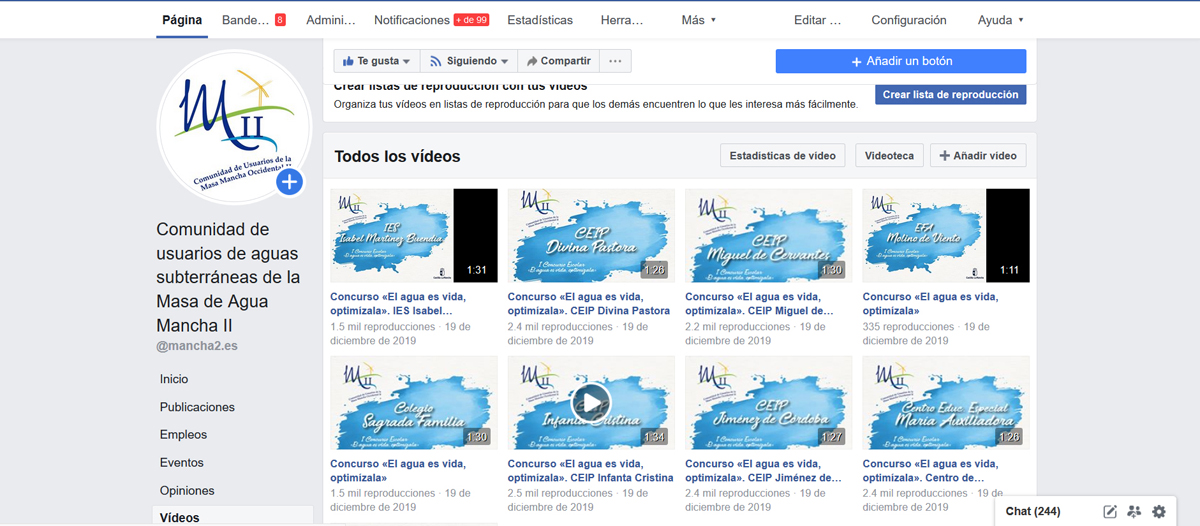Play the Infanta Cristina video

(590, 403)
